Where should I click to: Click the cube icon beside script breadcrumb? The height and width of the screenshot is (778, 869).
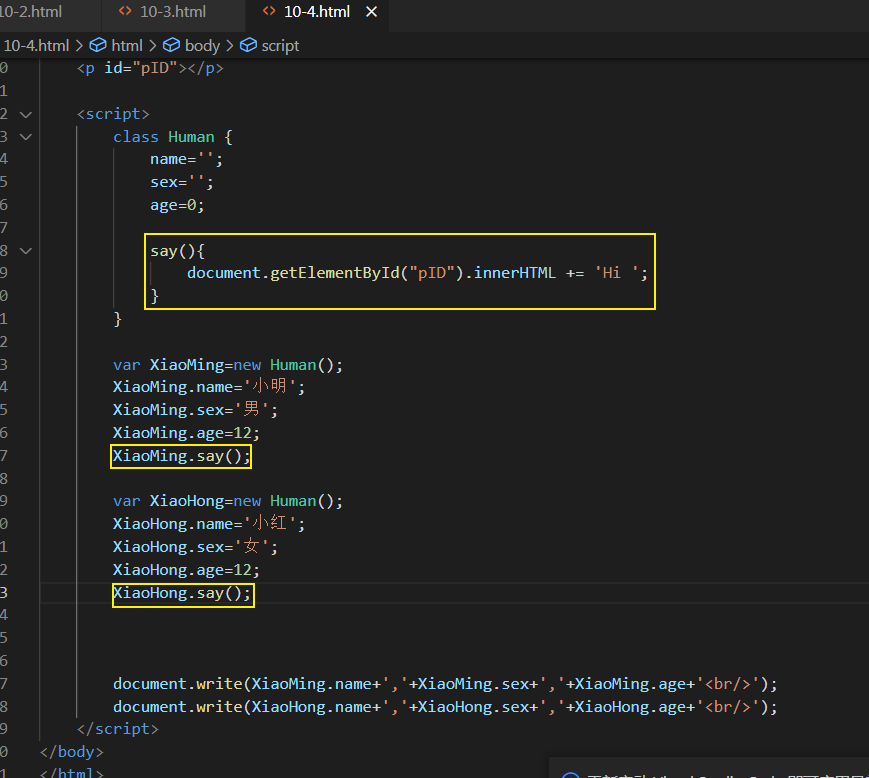tap(248, 45)
